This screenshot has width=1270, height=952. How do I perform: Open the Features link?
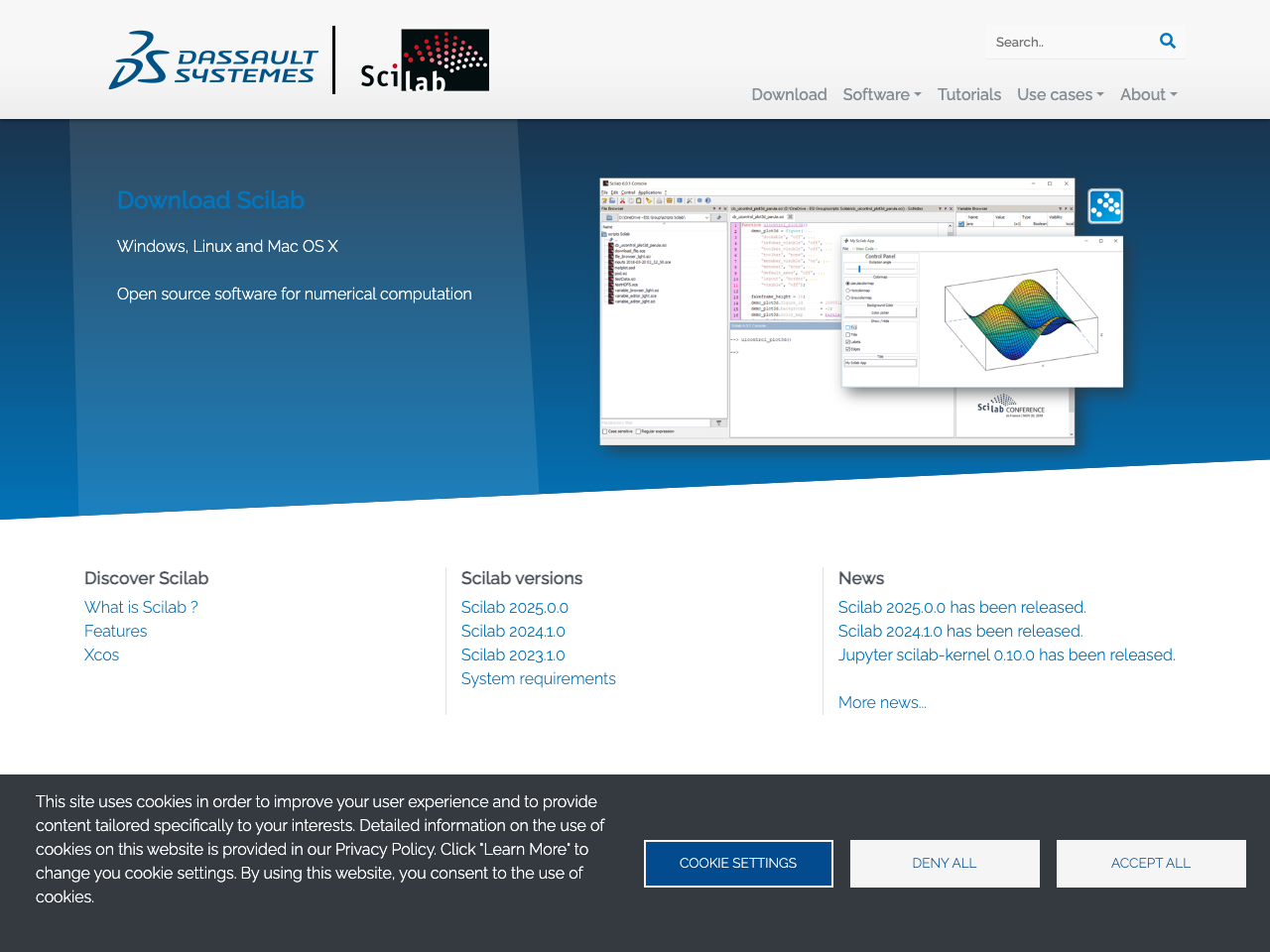115,631
